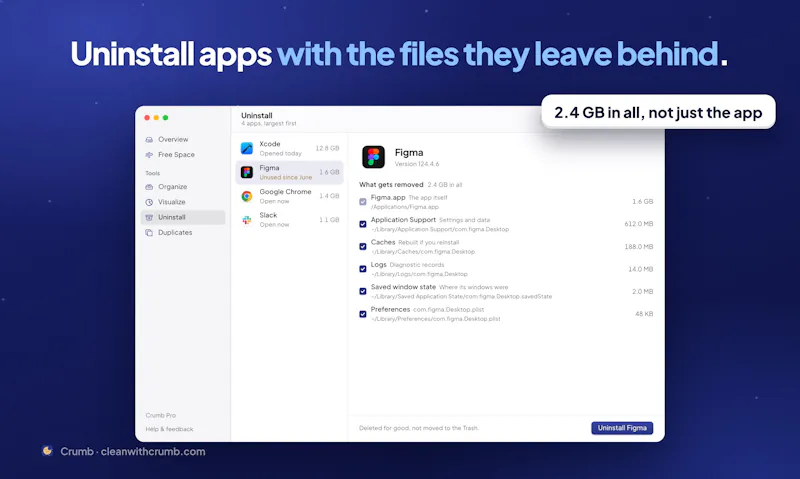Uncheck the Saved window state checkbox
The height and width of the screenshot is (479, 800).
pos(363,291)
